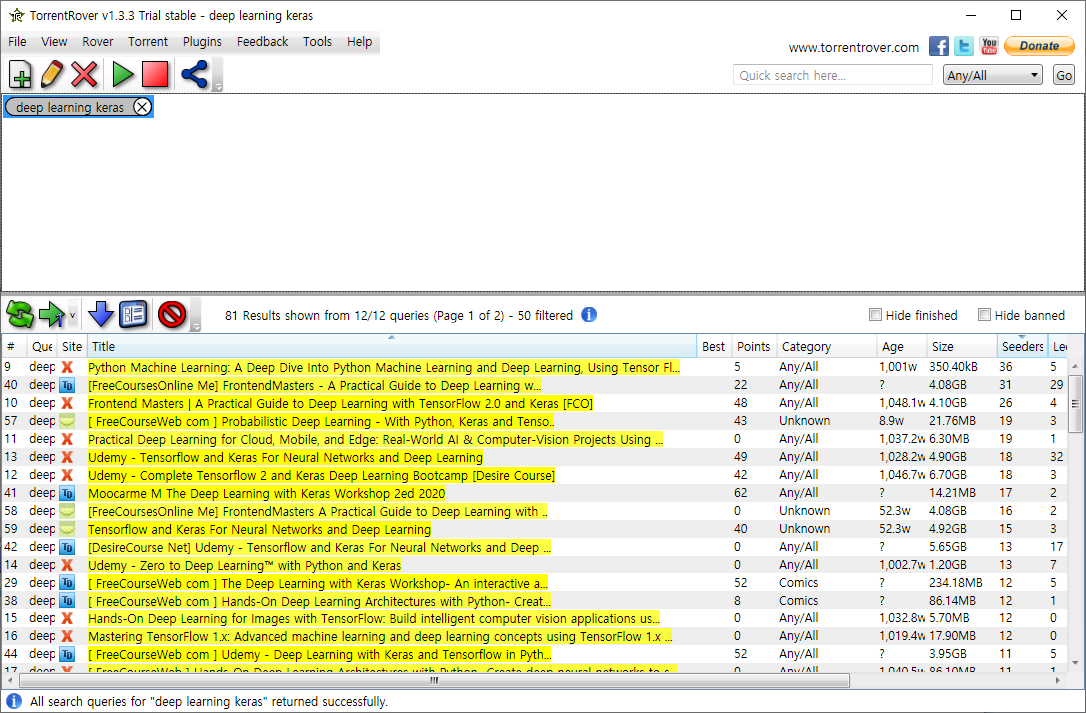Enable Hide banned checkbox
The height and width of the screenshot is (713, 1086).
click(984, 315)
